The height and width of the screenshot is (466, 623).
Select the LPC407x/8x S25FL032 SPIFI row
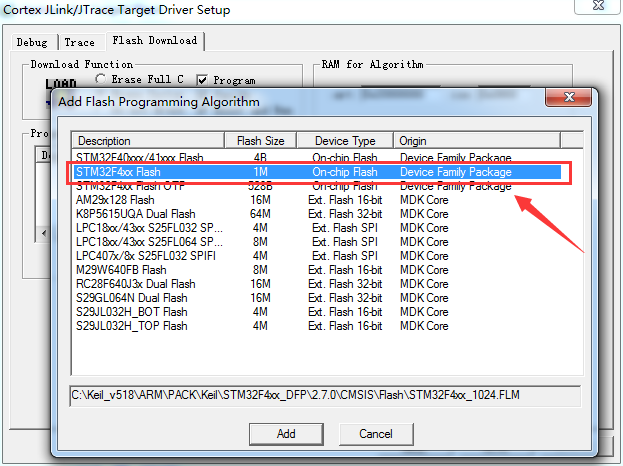coord(317,256)
